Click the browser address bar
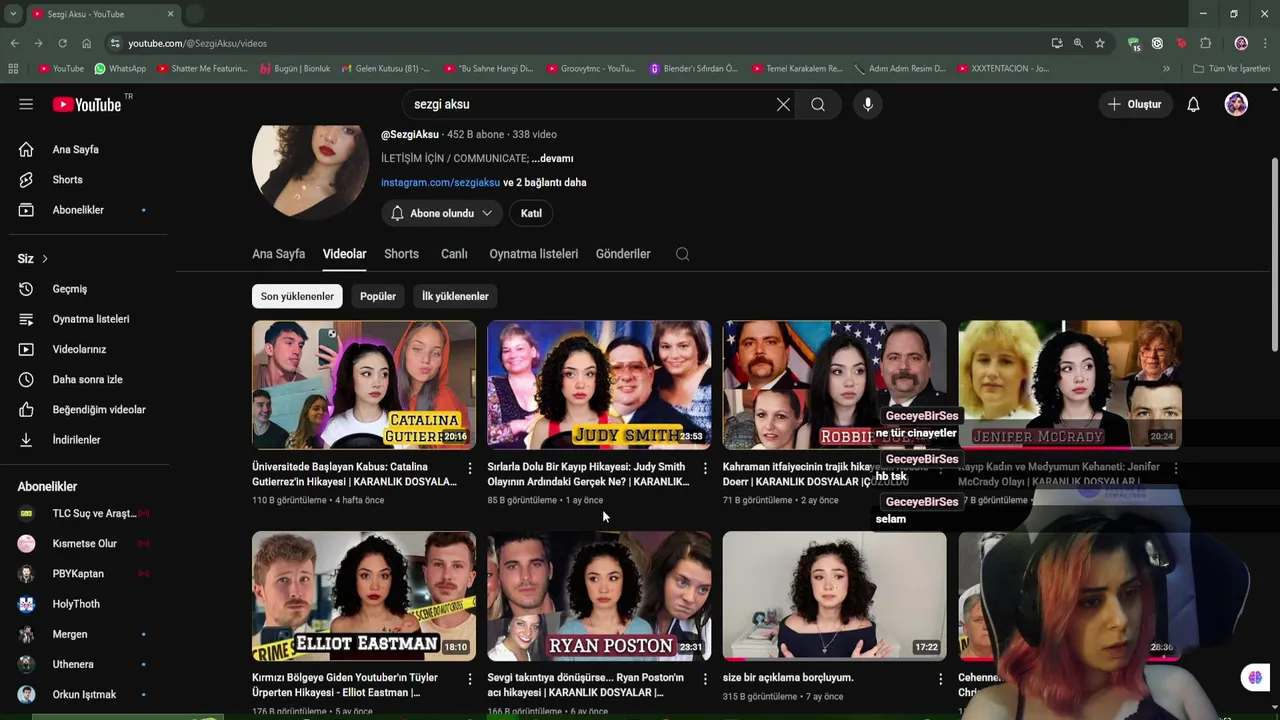Viewport: 1280px width, 720px height. tap(580, 43)
